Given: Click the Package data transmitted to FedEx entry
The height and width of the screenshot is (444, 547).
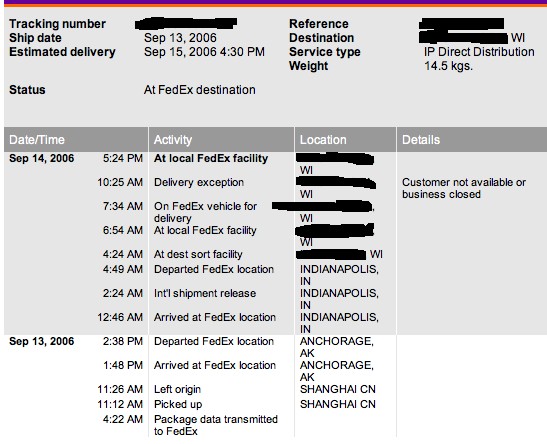Looking at the screenshot, I should click(216, 425).
